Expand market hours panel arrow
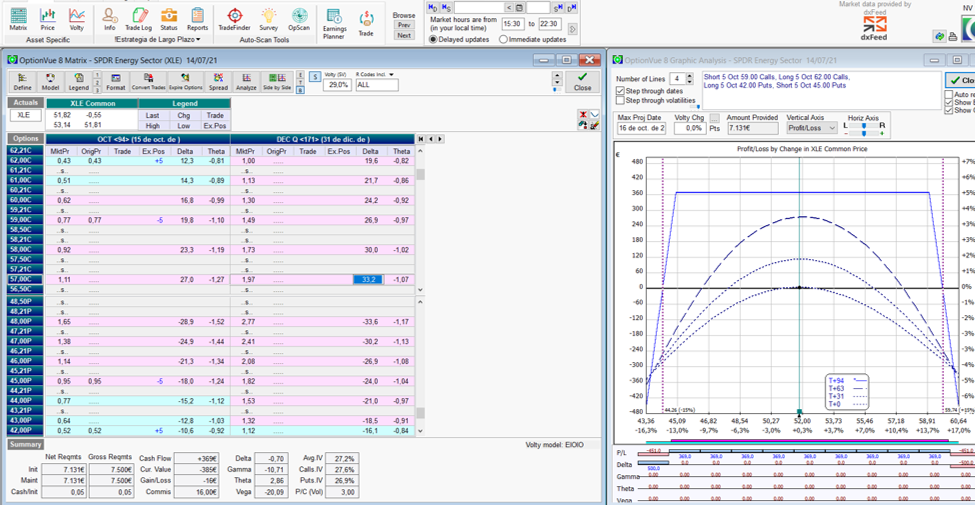975x505 pixels. coord(572,29)
